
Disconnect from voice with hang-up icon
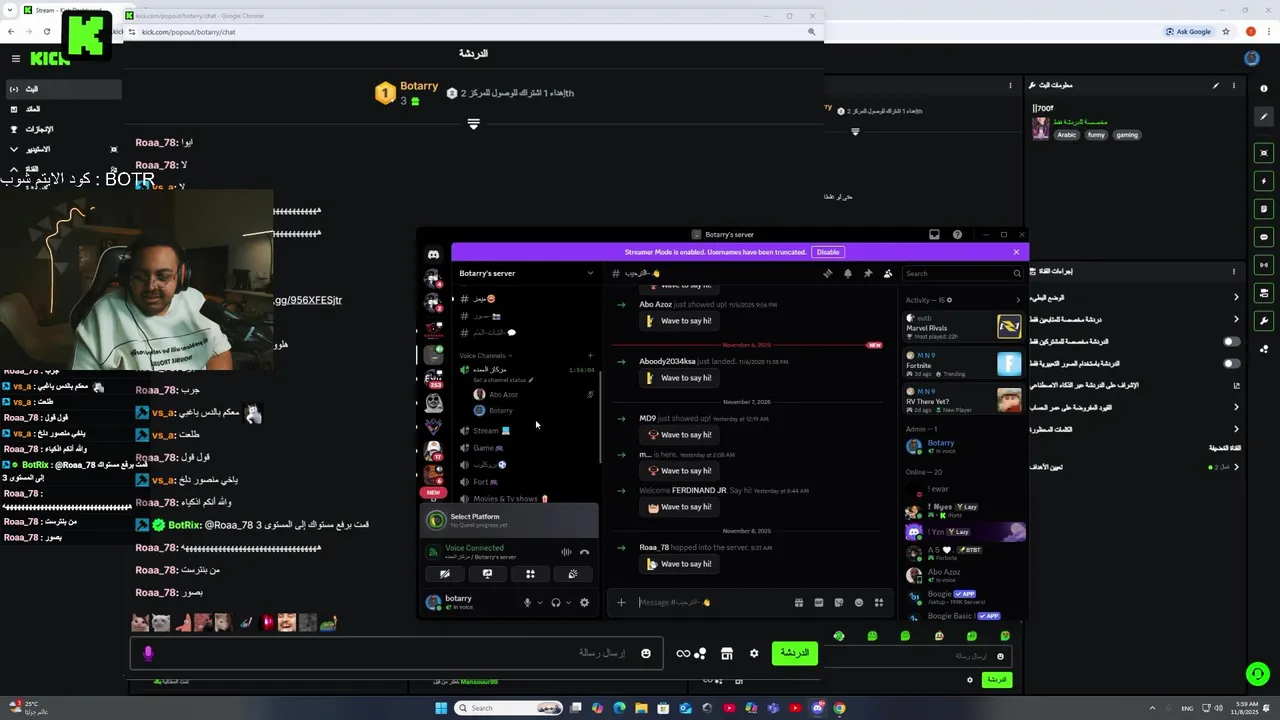(585, 552)
